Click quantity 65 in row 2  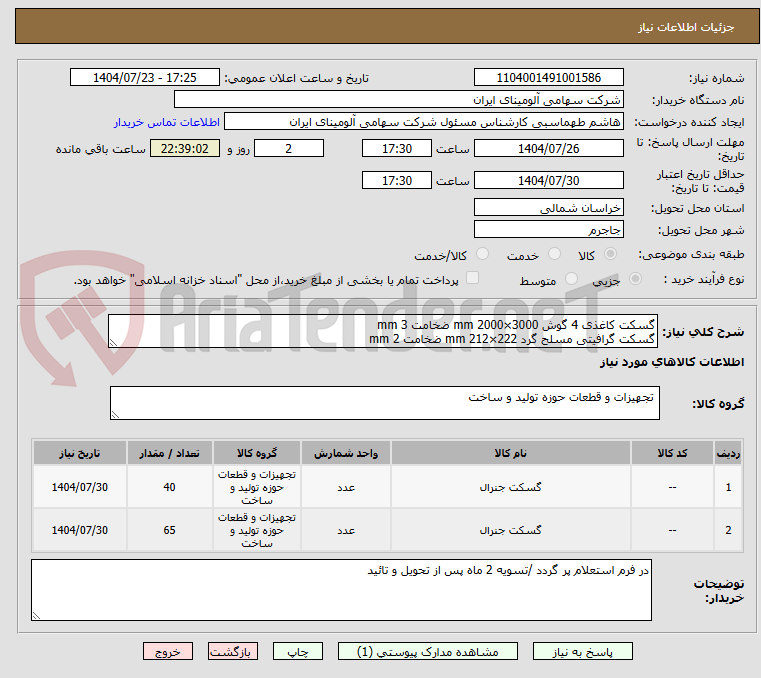(169, 530)
